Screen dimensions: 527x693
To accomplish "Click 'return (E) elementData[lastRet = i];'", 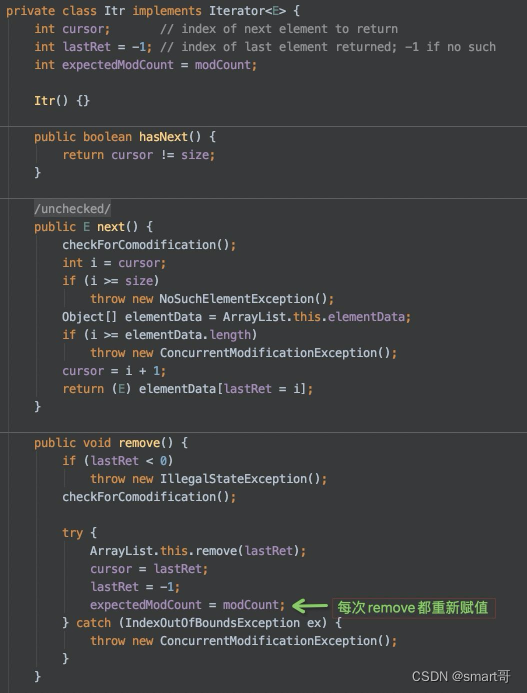I will (187, 389).
